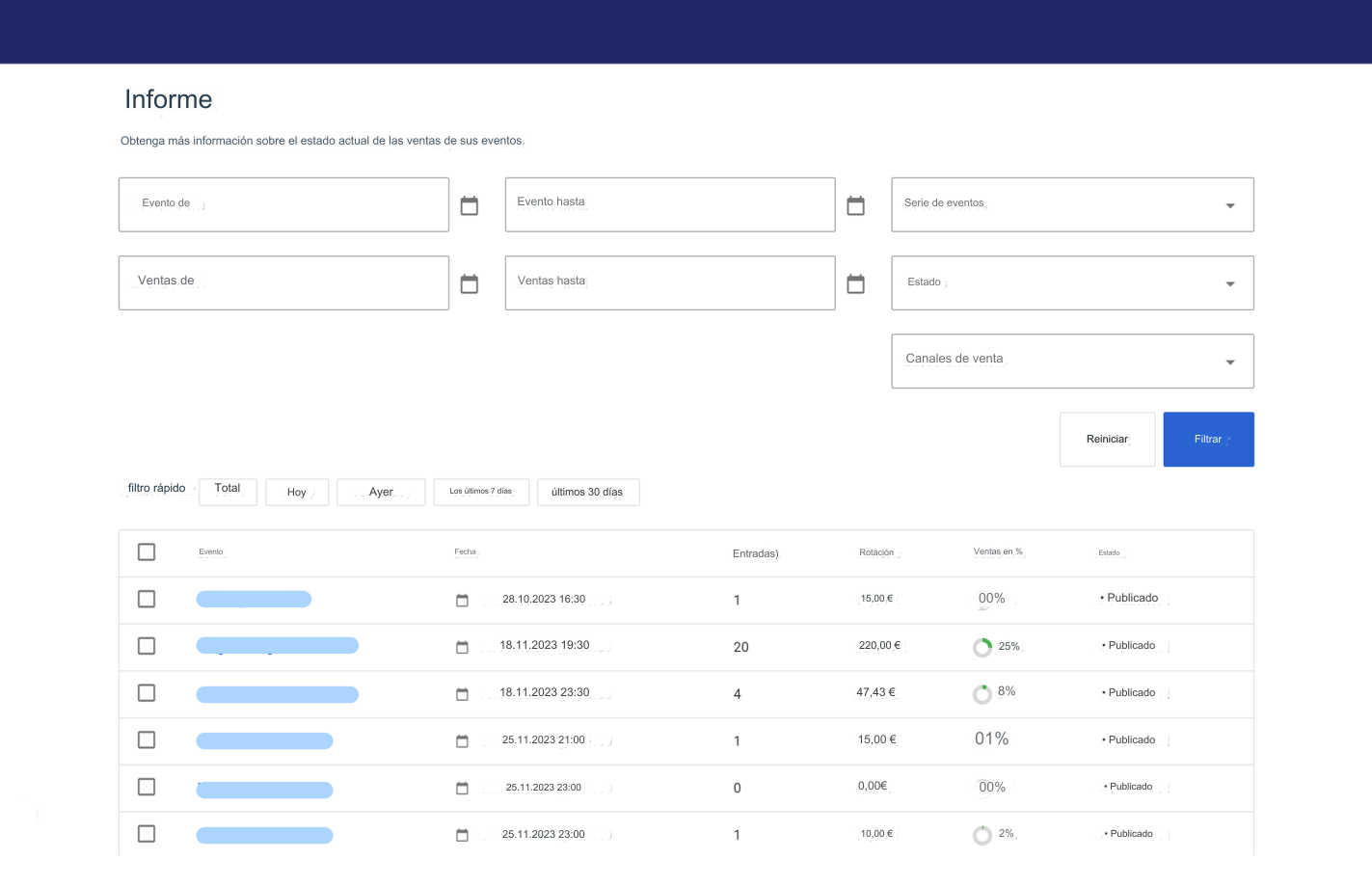Viewport: 1372px width, 886px height.
Task: Open calendar picker for Evento de
Action: [x=470, y=205]
